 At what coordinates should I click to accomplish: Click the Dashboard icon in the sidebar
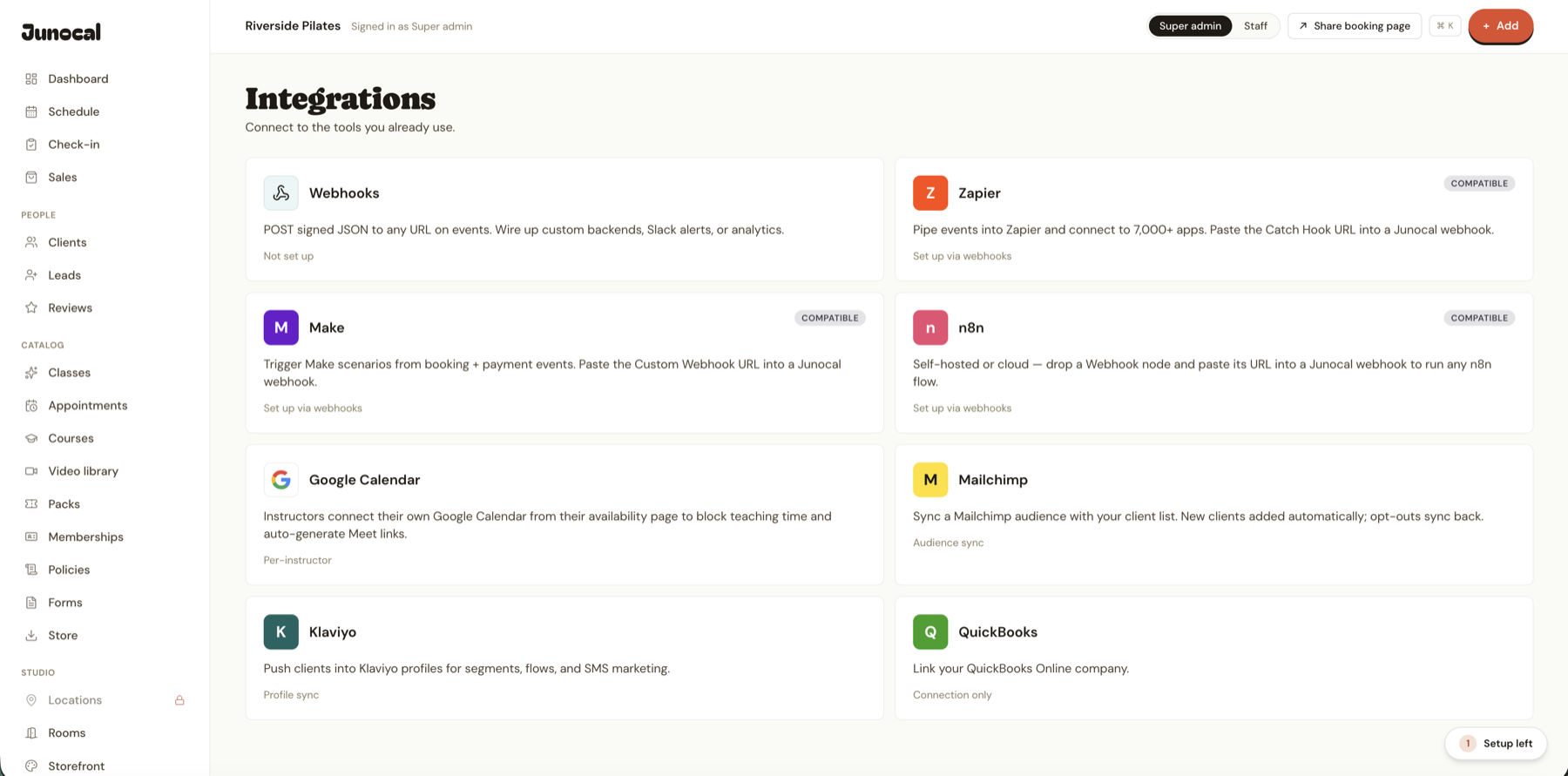[x=31, y=79]
